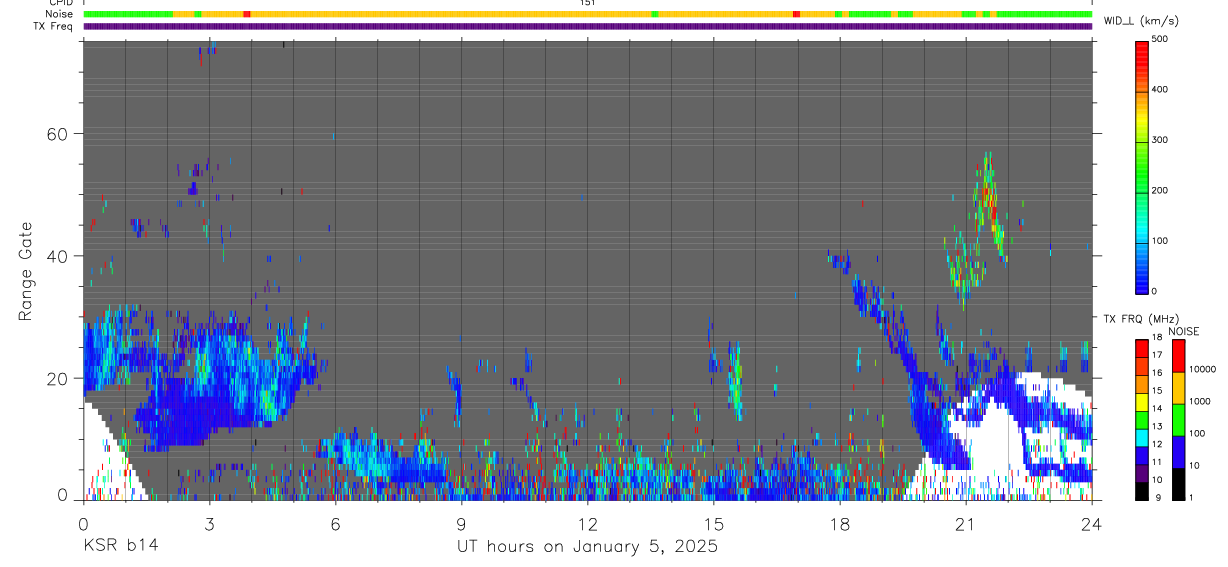Click the TX FRQ (MHz) color legend

(1143, 419)
